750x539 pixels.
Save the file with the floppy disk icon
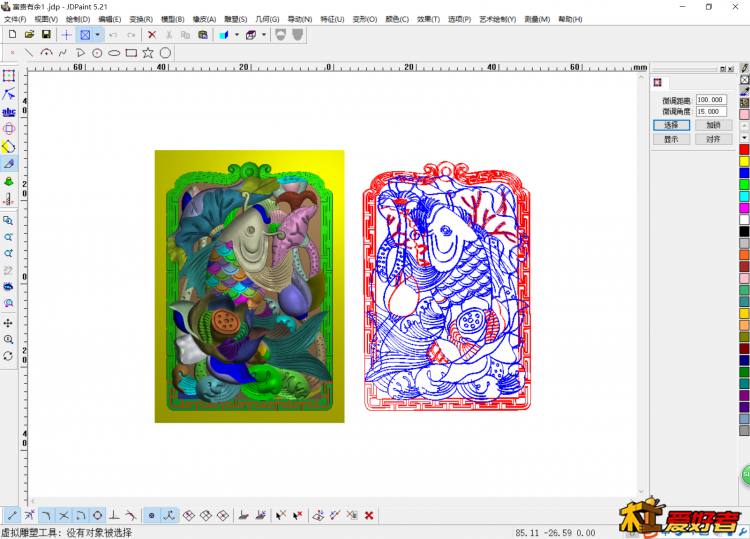coord(46,34)
